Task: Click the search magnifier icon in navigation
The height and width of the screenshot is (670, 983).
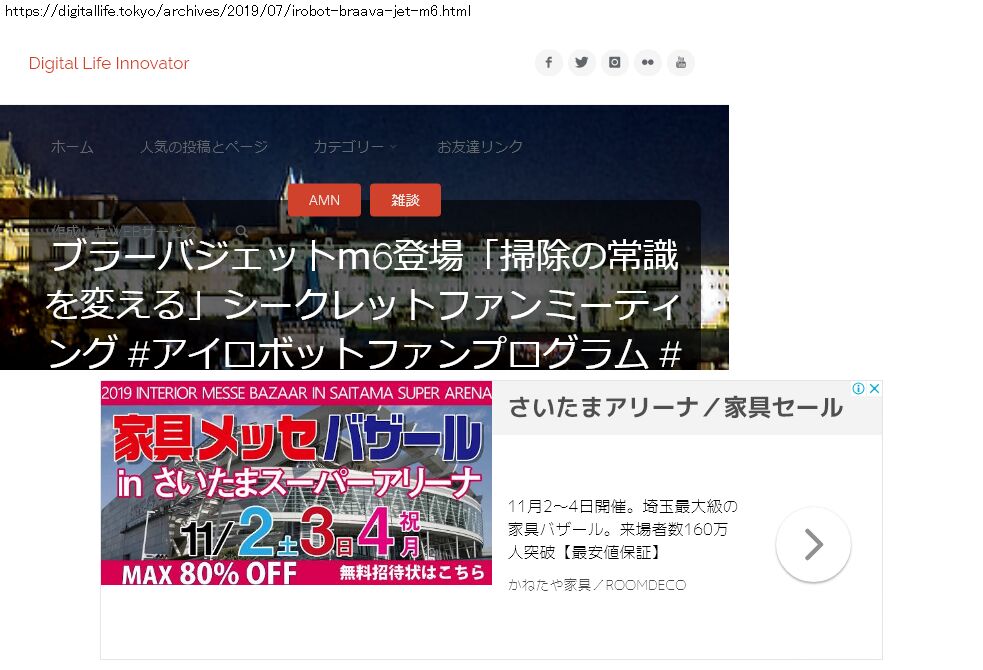Action: coord(241,231)
